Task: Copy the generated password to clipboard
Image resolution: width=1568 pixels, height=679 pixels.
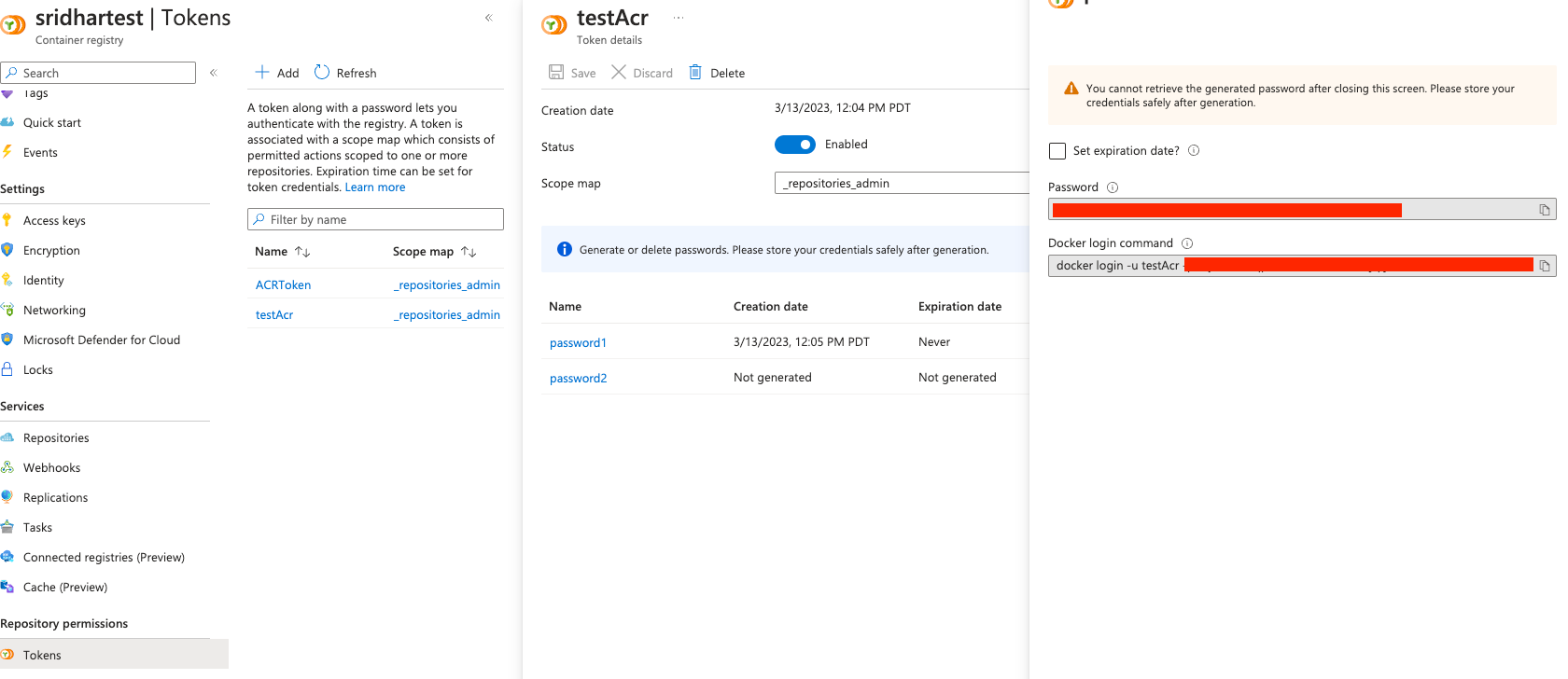Action: [1545, 210]
